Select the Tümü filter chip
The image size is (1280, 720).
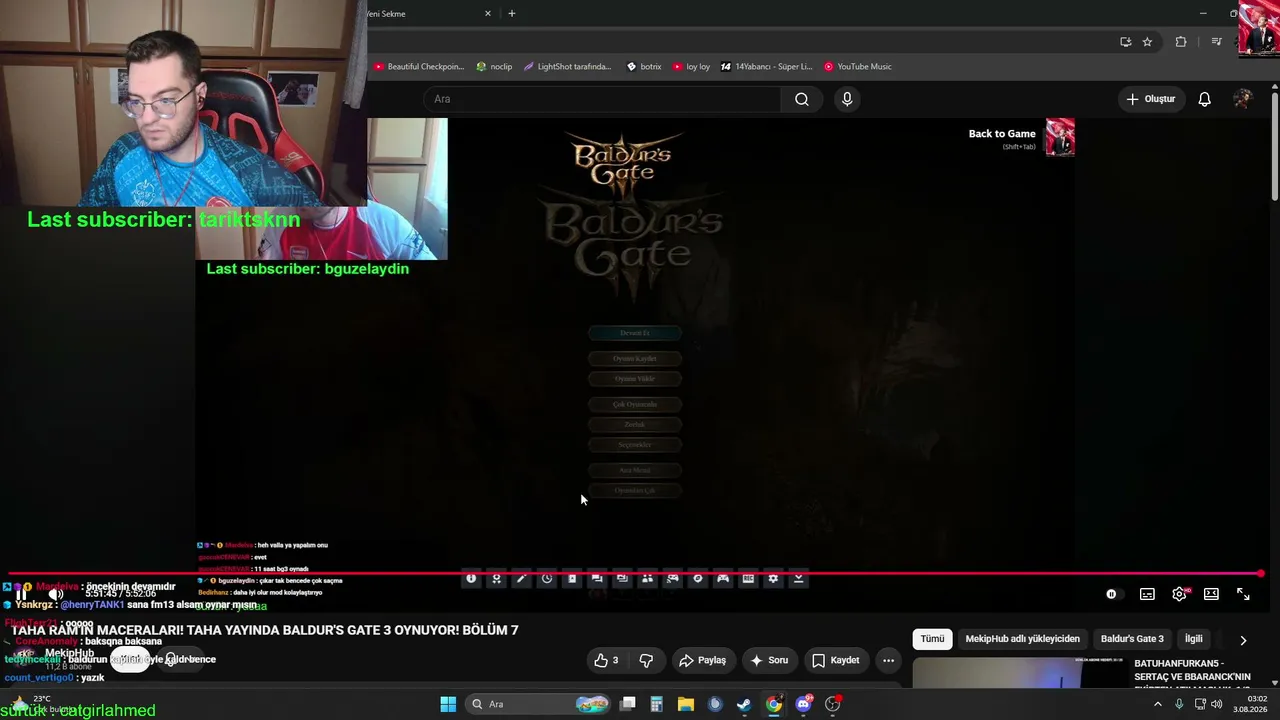pos(932,639)
